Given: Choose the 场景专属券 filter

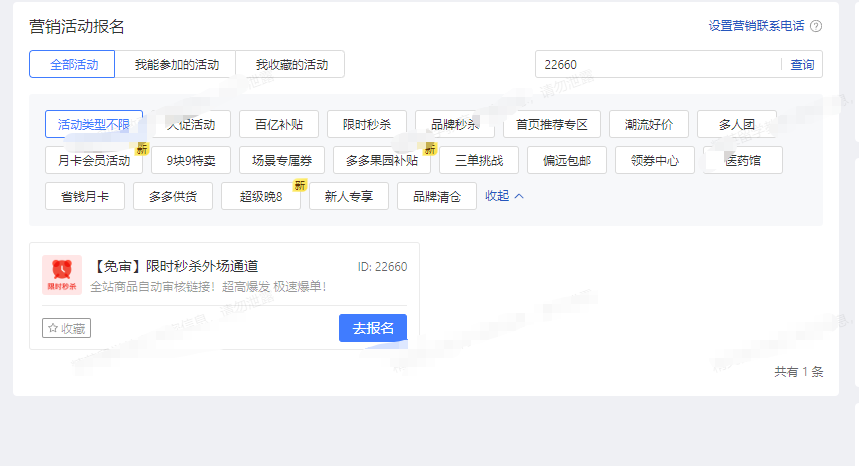Looking at the screenshot, I should [282, 160].
